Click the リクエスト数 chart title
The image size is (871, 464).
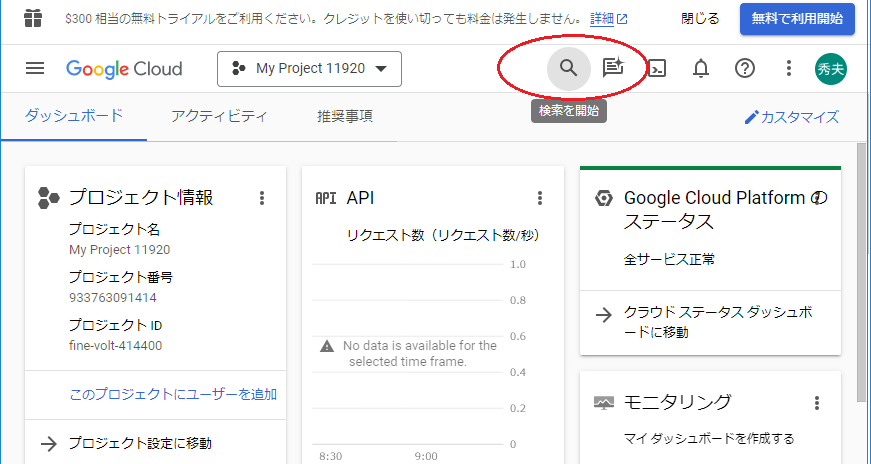coord(443,236)
